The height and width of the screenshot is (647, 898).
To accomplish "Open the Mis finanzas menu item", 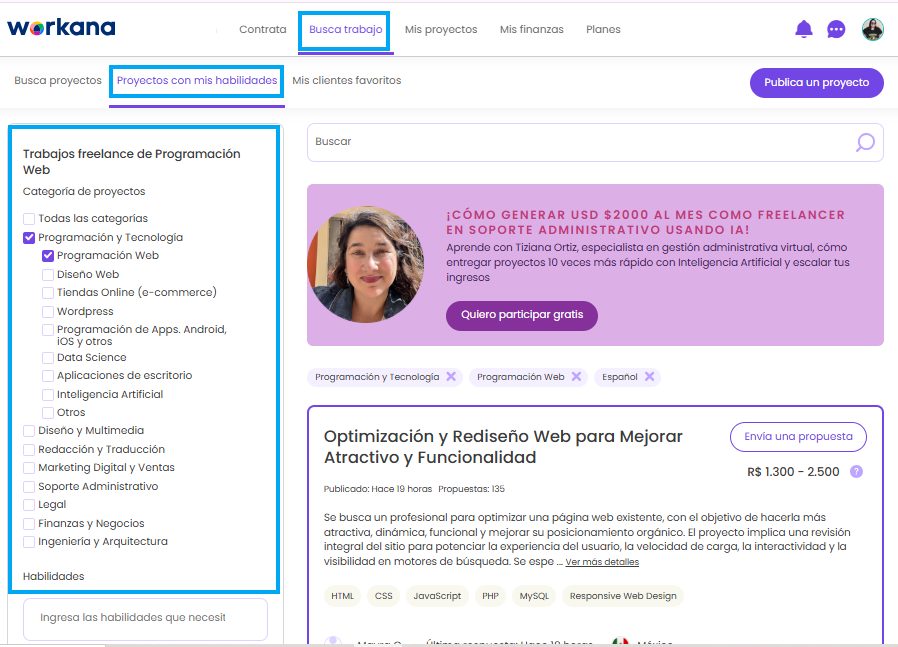I will (531, 29).
